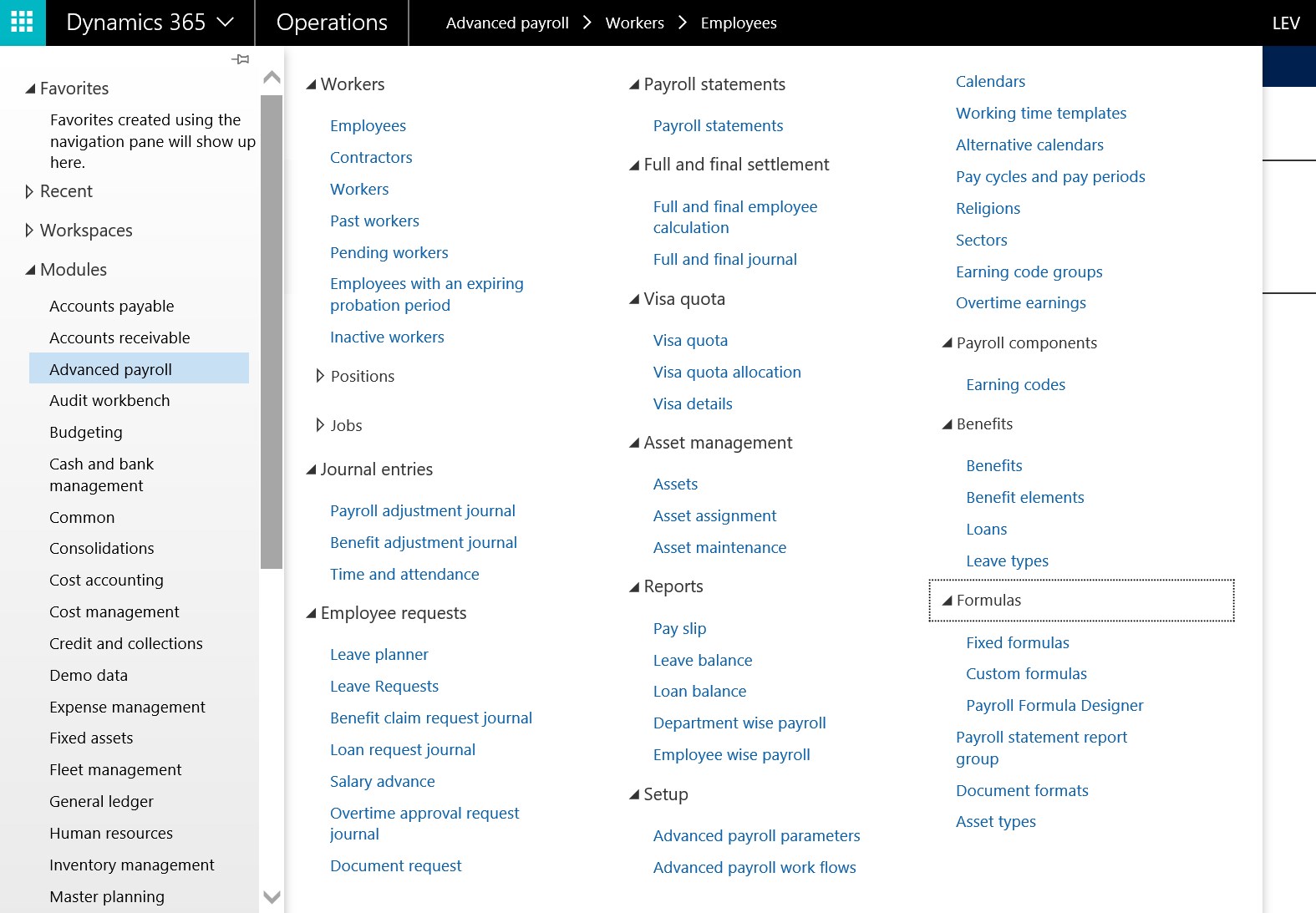Viewport: 1316px width, 913px height.
Task: Open the Fixed assets module
Action: (91, 738)
